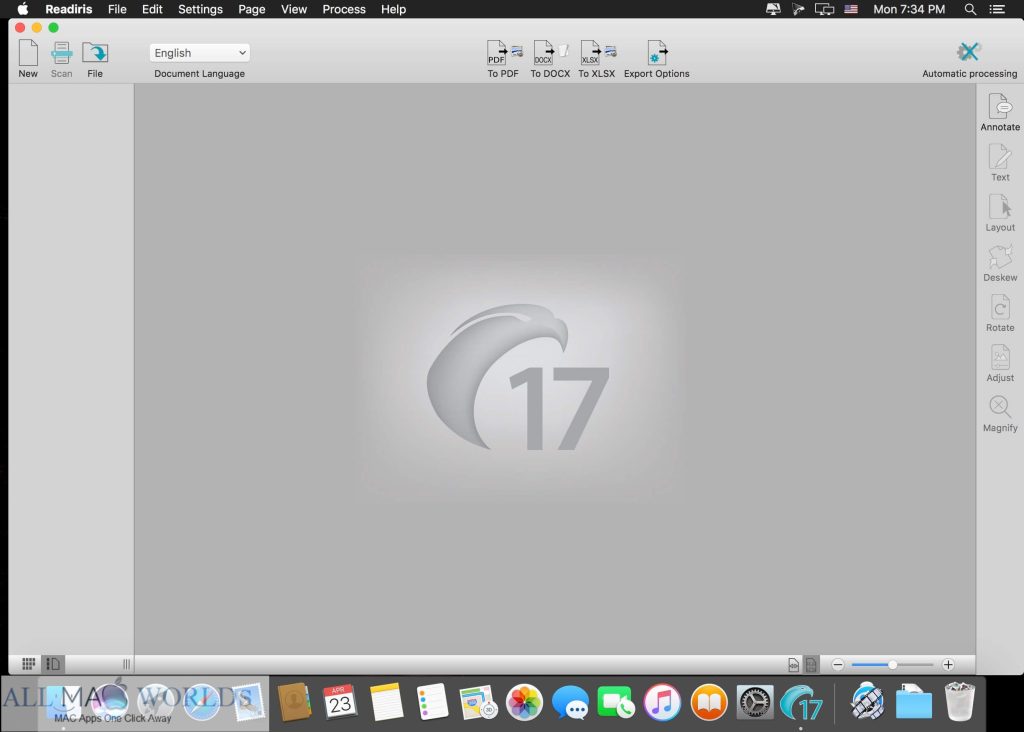Open Spotlight search in menu bar
The height and width of the screenshot is (732, 1024).
click(970, 9)
